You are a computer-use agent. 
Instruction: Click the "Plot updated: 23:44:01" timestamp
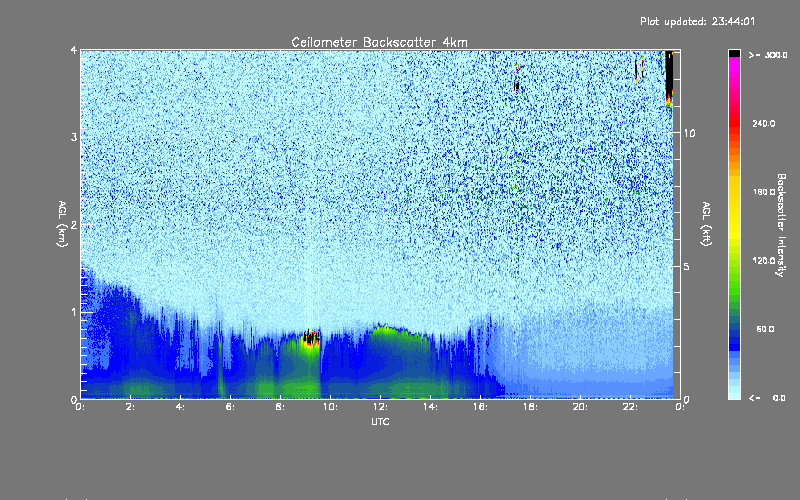697,21
